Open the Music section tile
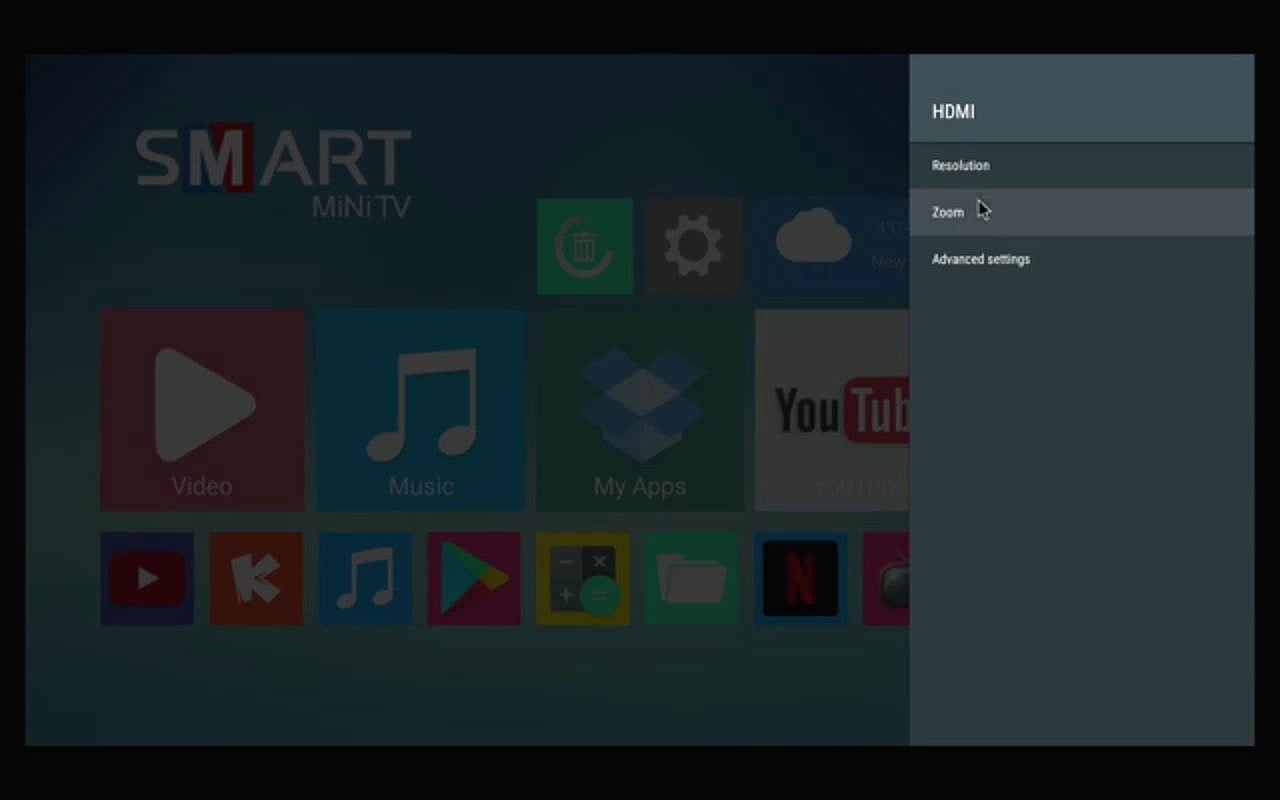Image resolution: width=1280 pixels, height=800 pixels. 420,410
